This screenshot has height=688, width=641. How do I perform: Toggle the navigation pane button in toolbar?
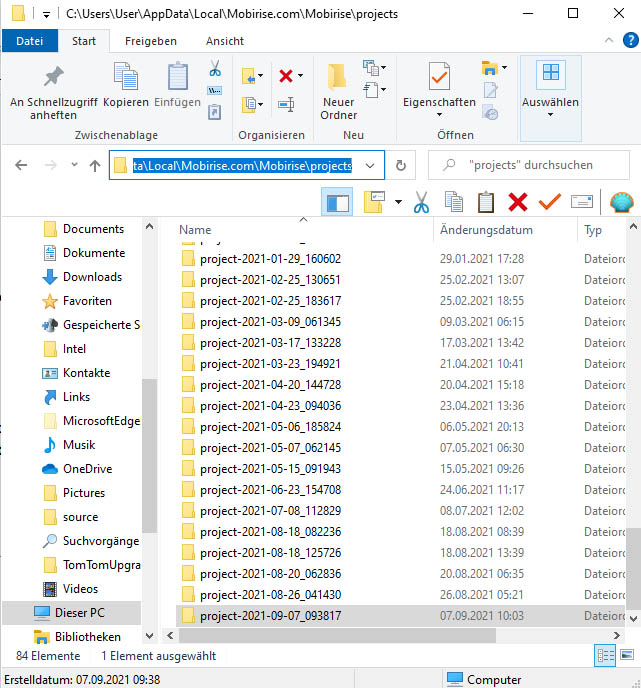click(x=339, y=203)
